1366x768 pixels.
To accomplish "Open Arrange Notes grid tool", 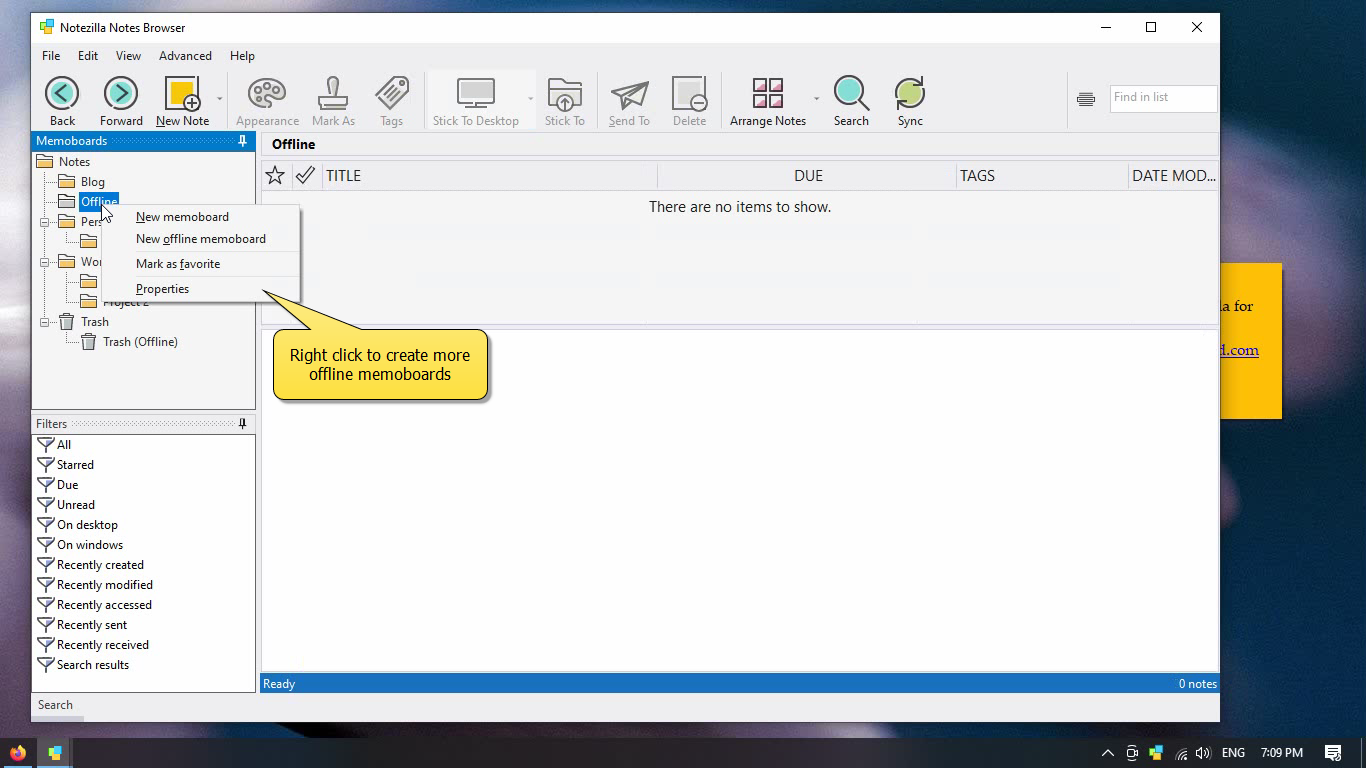I will click(x=768, y=102).
